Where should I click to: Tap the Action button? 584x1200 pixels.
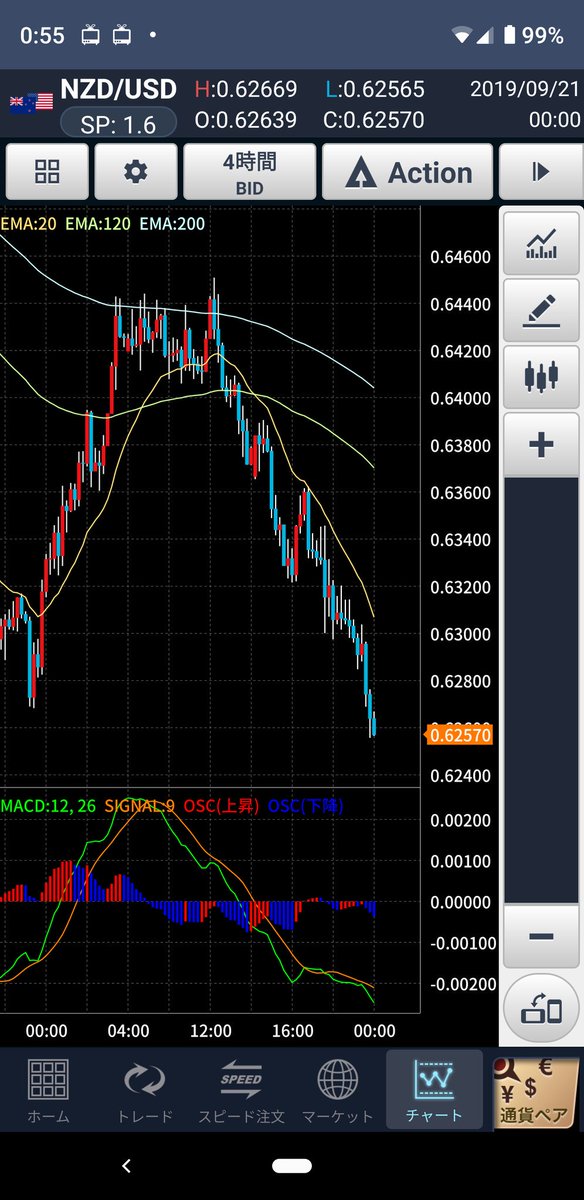point(407,172)
